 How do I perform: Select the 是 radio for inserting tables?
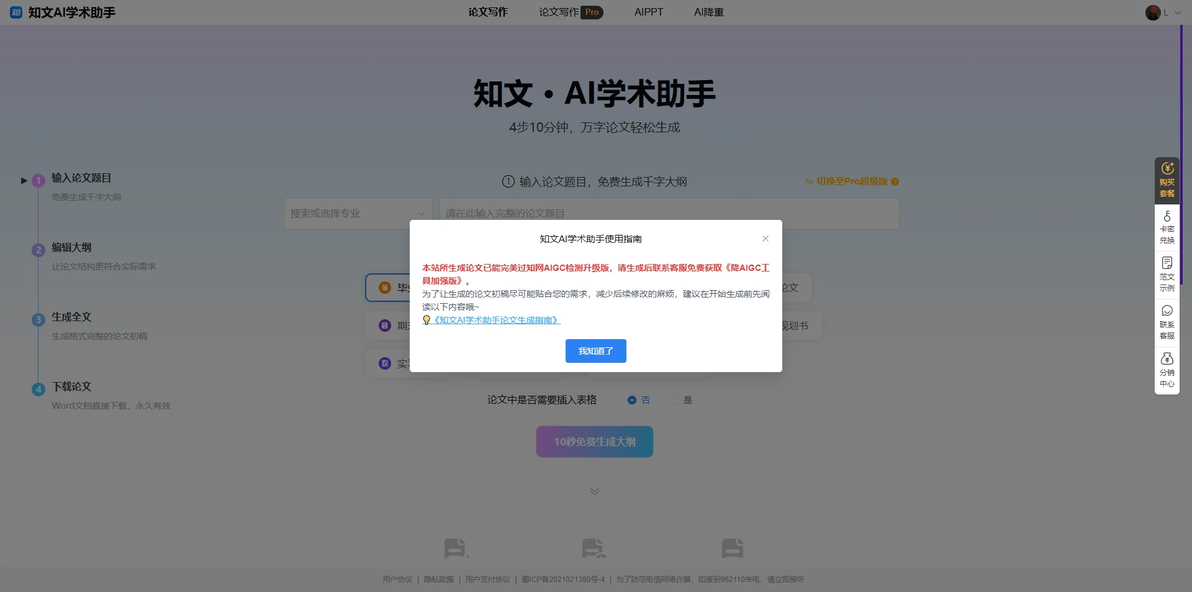tap(674, 400)
